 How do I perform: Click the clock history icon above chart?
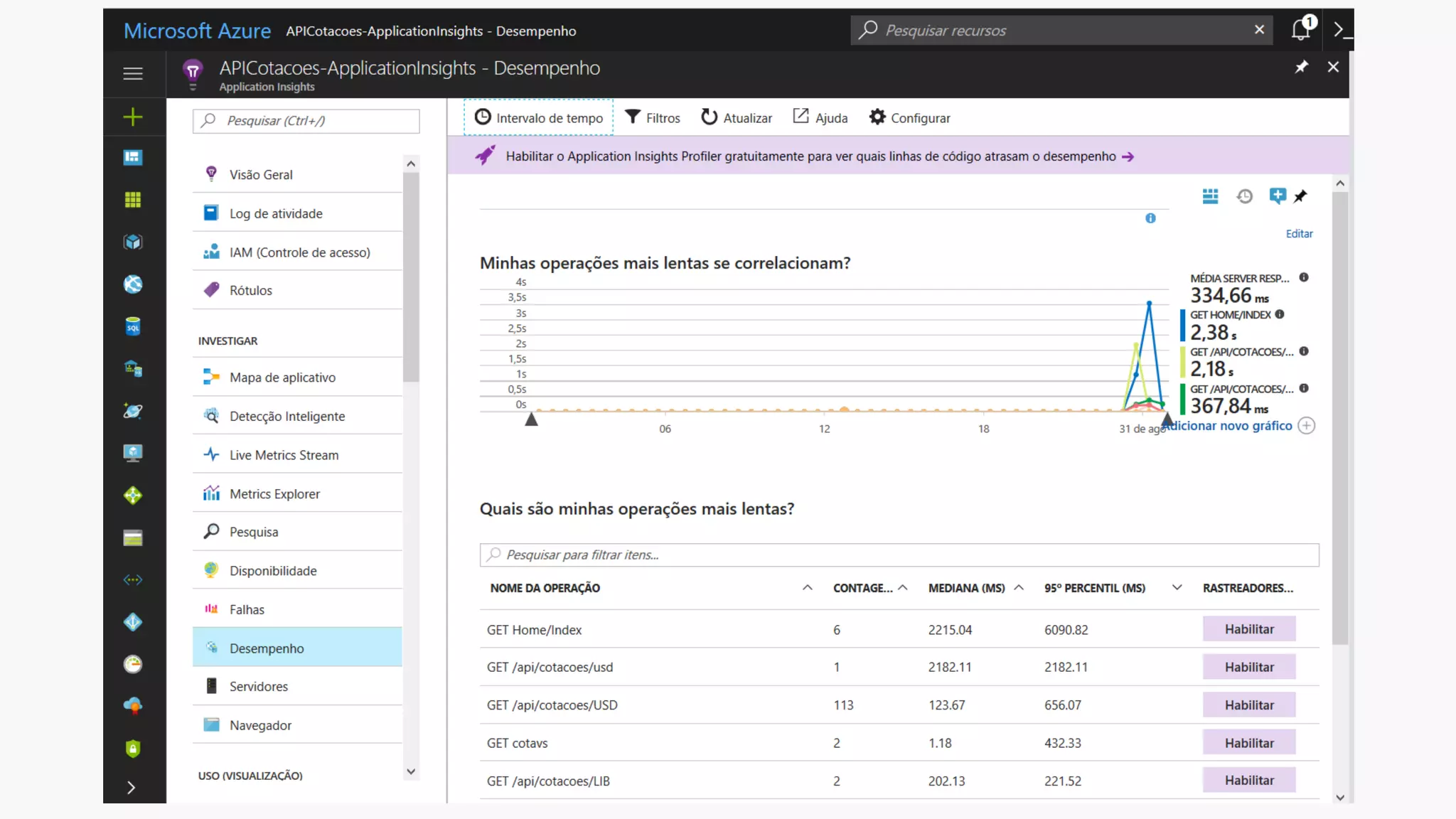(x=1244, y=196)
